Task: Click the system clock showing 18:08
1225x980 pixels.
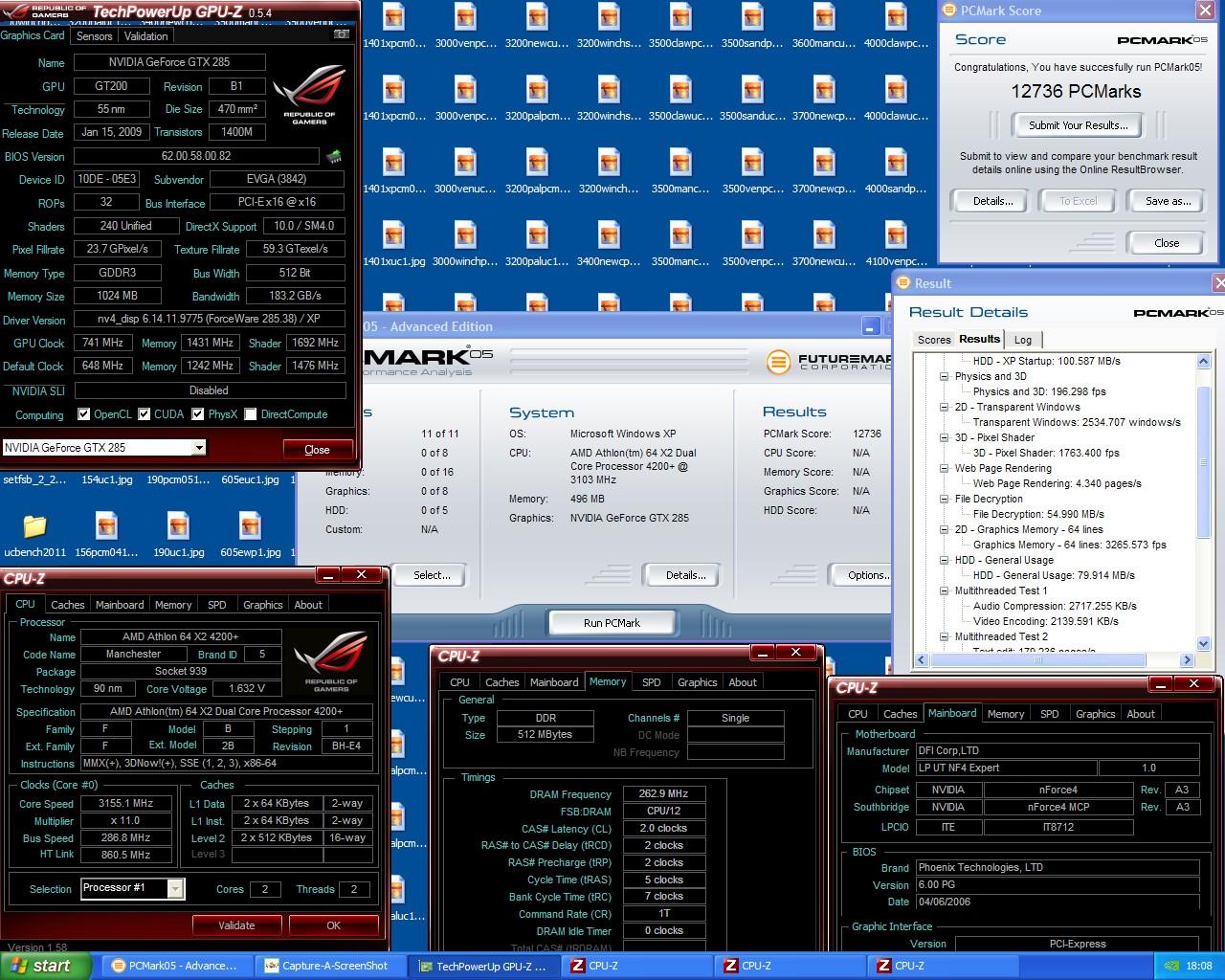Action: (1199, 966)
